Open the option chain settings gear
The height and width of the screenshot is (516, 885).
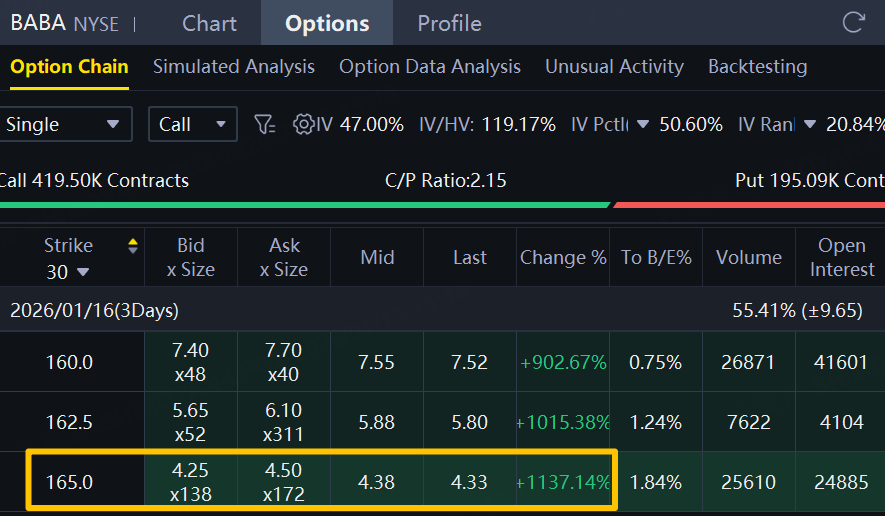point(303,124)
